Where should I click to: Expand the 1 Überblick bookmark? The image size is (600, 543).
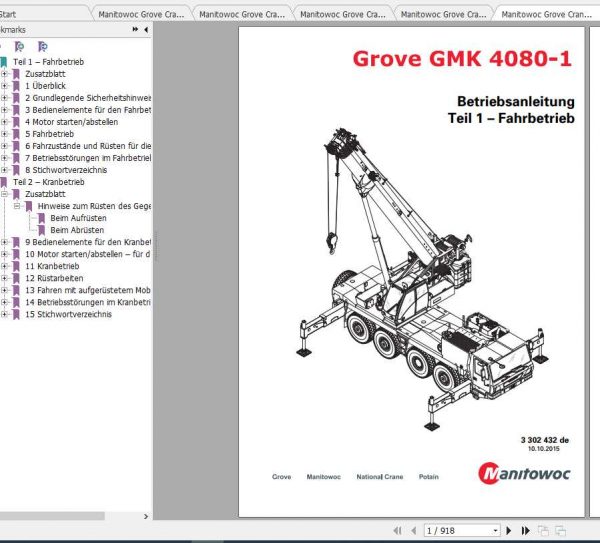pyautogui.click(x=4, y=86)
